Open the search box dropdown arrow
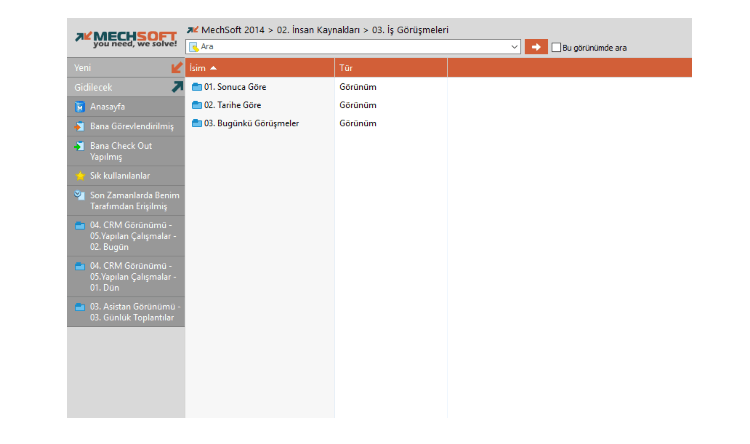This screenshot has width=750, height=444. tap(514, 47)
